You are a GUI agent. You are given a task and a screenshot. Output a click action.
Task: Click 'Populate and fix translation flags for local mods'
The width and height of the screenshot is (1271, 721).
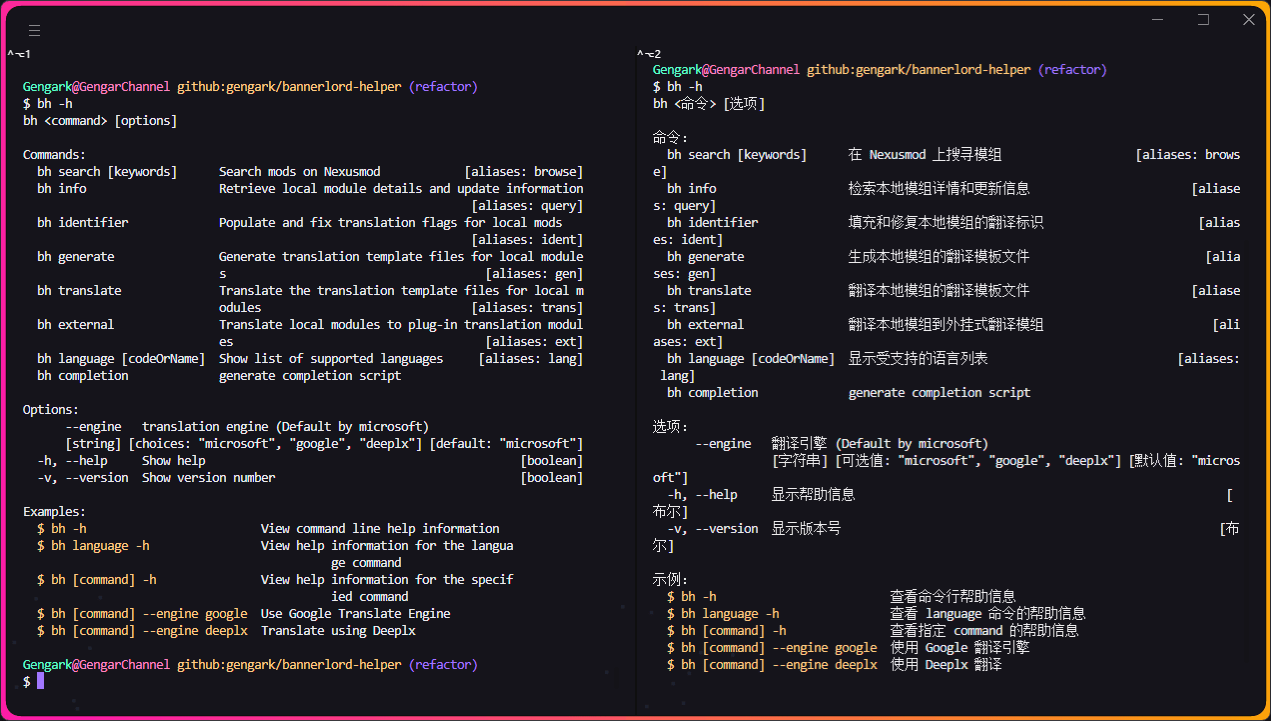click(391, 223)
